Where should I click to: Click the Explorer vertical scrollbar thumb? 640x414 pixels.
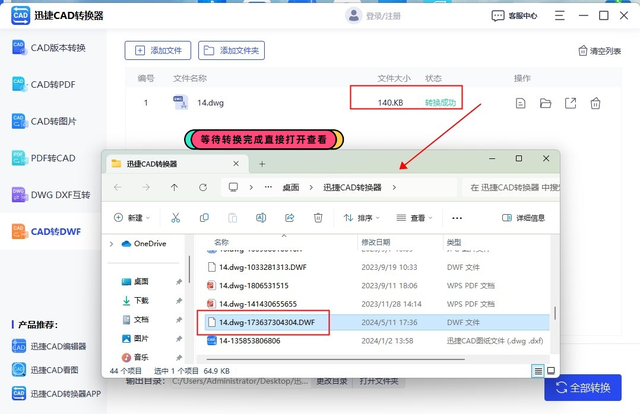(555, 313)
